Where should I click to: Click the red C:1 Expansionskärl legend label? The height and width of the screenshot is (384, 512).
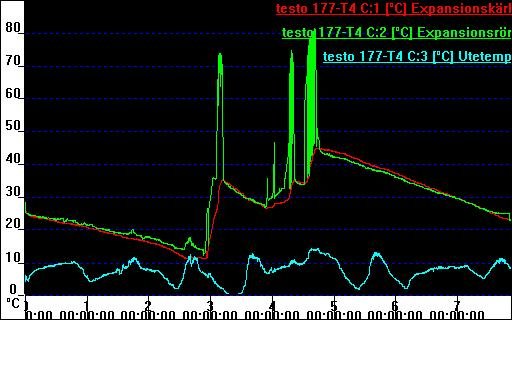pos(394,8)
